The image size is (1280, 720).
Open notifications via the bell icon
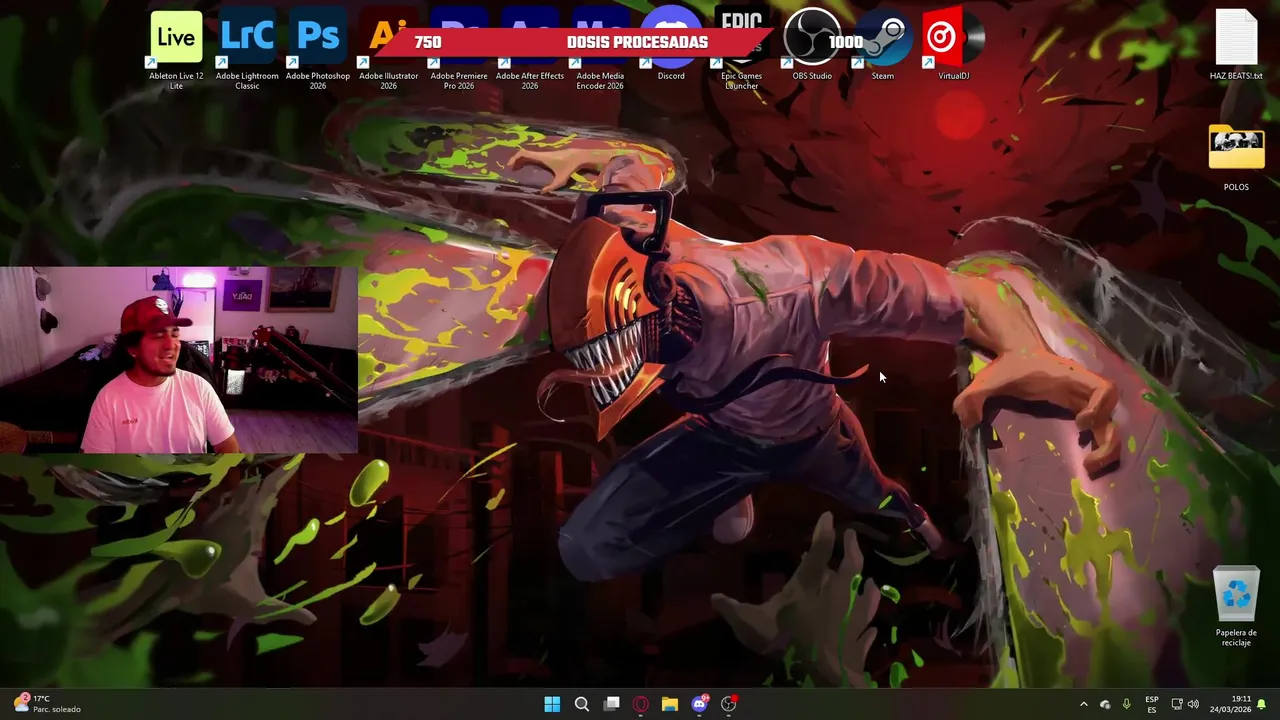(1262, 704)
